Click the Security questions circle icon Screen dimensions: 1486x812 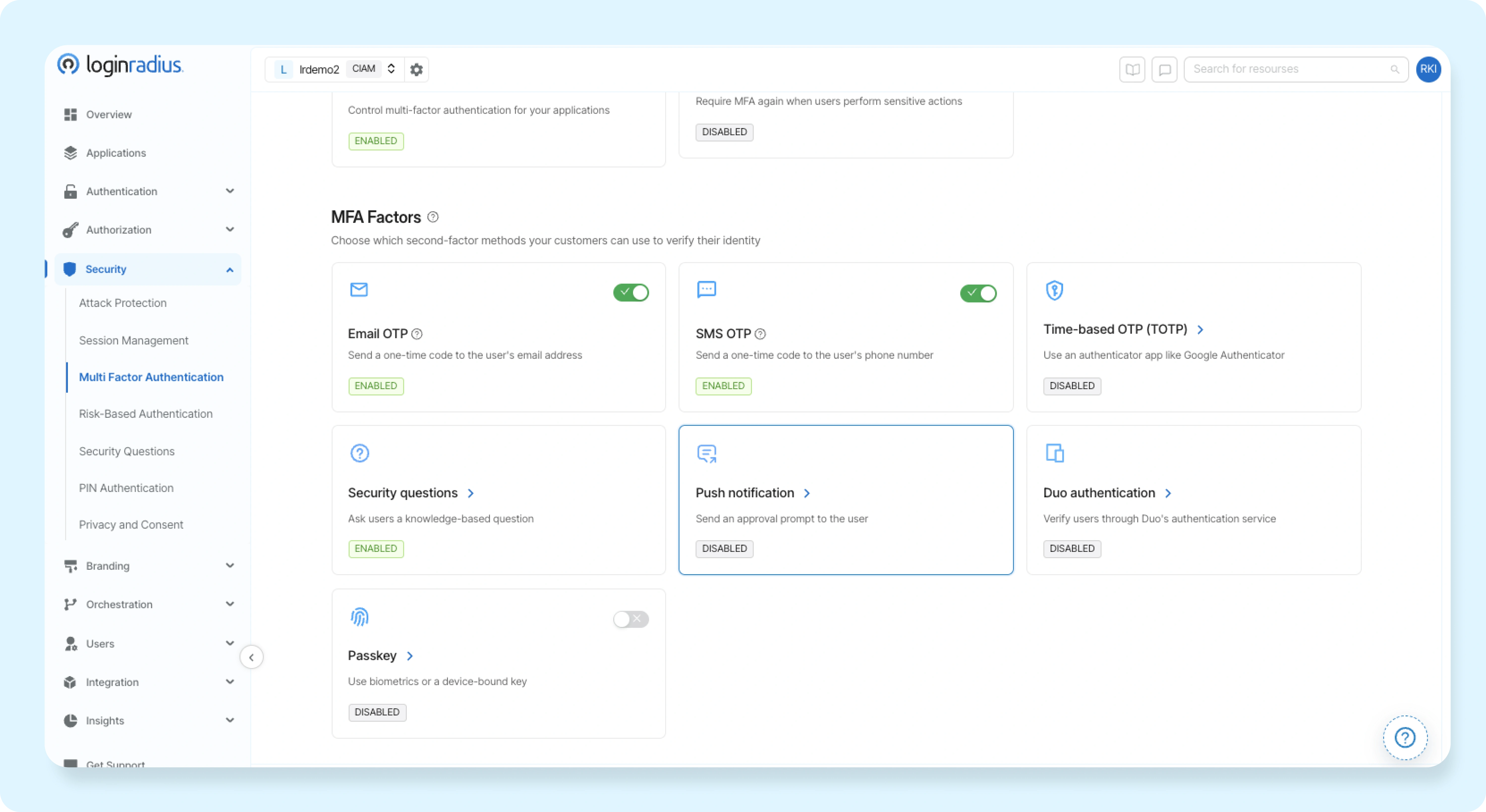(x=359, y=453)
